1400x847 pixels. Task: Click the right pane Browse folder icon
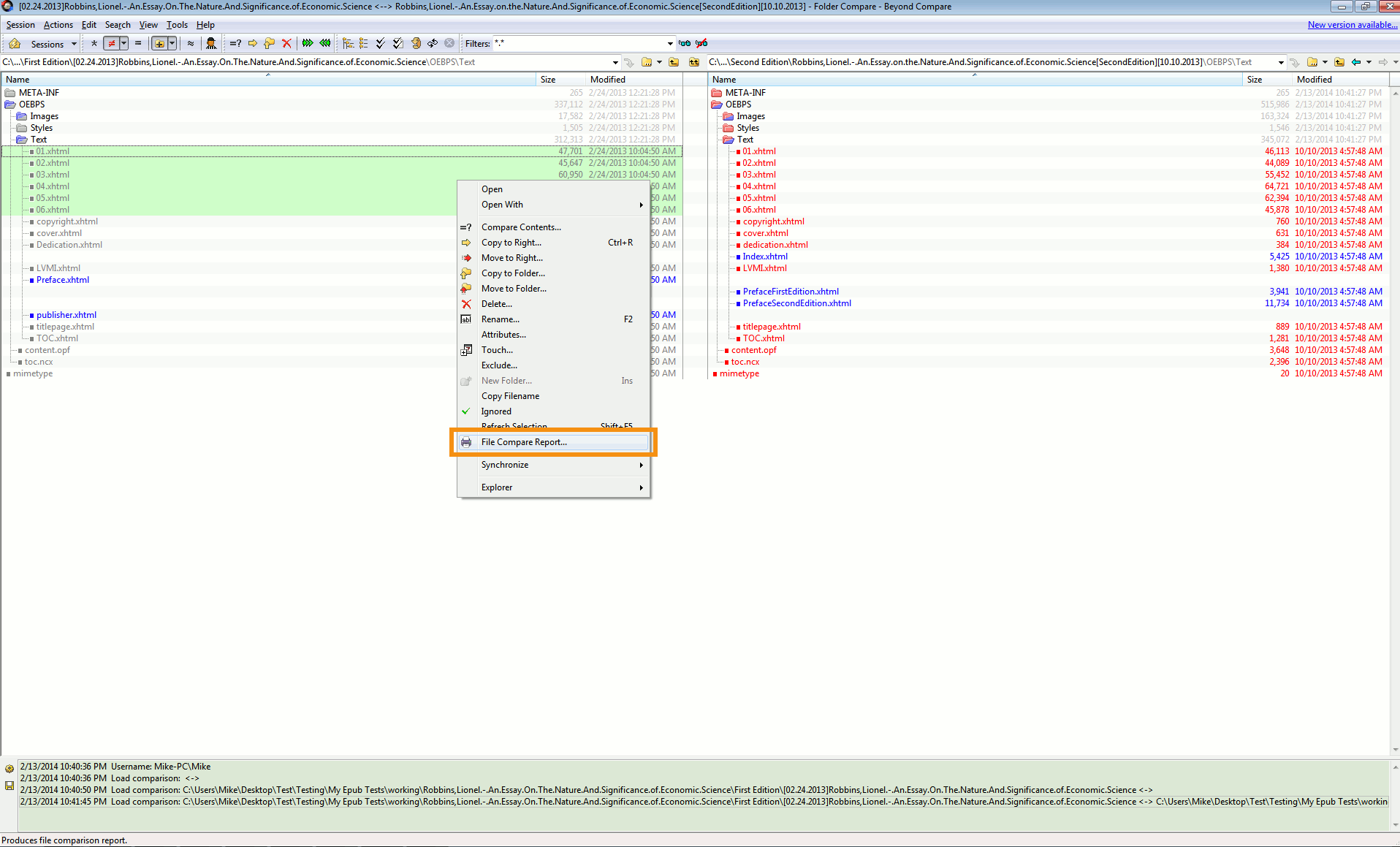(1312, 62)
